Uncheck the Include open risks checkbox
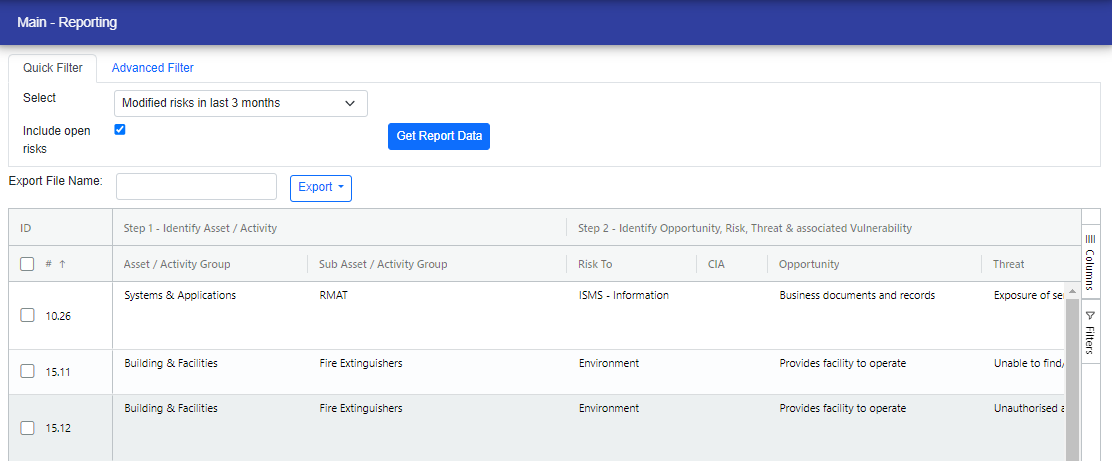 pos(120,130)
